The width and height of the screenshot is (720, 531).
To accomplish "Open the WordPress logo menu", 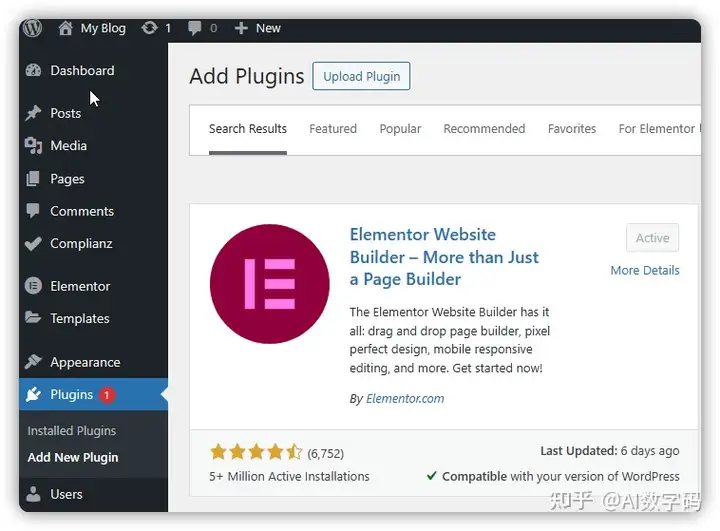I will point(33,28).
